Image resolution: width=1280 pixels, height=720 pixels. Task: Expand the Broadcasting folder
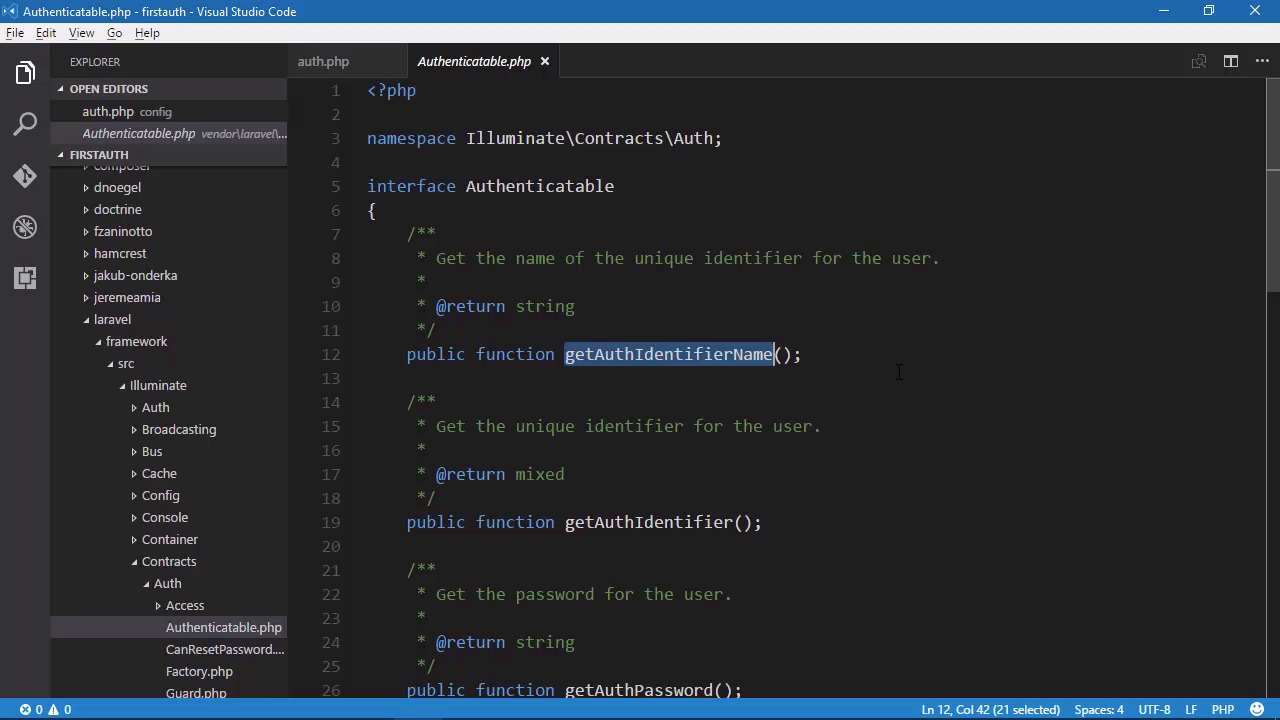(178, 429)
